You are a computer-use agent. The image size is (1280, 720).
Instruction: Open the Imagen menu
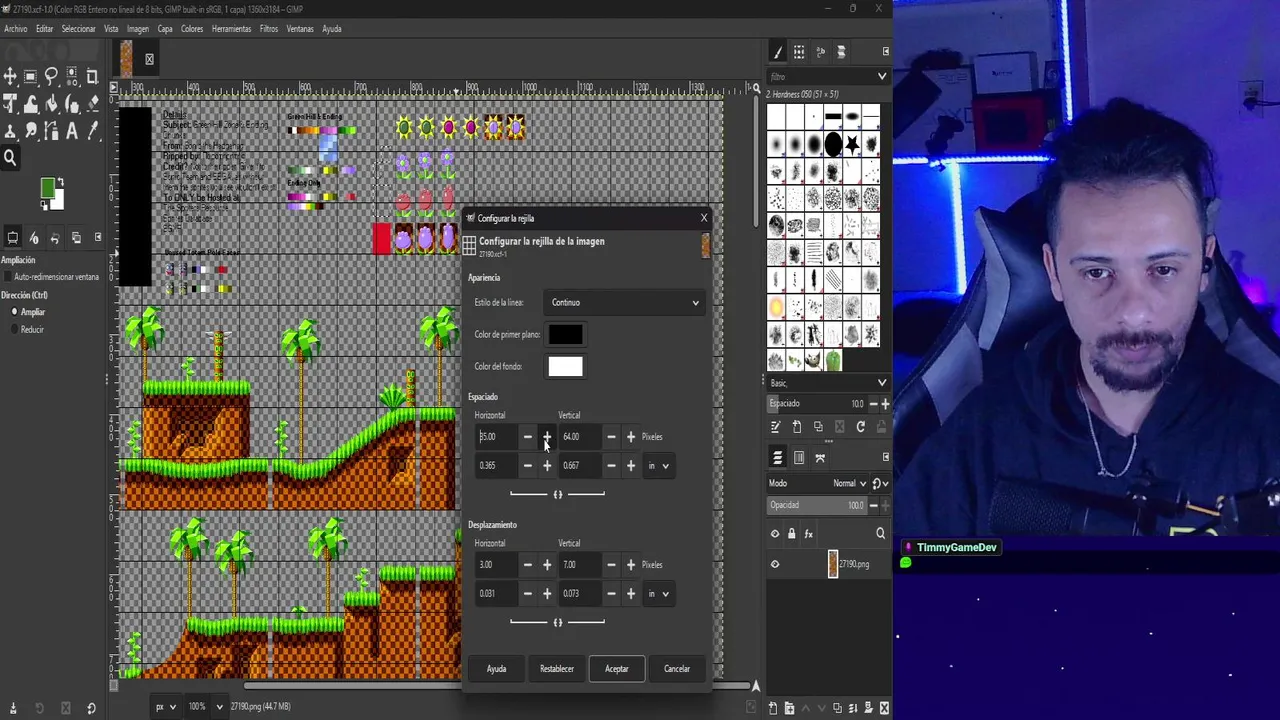click(138, 29)
